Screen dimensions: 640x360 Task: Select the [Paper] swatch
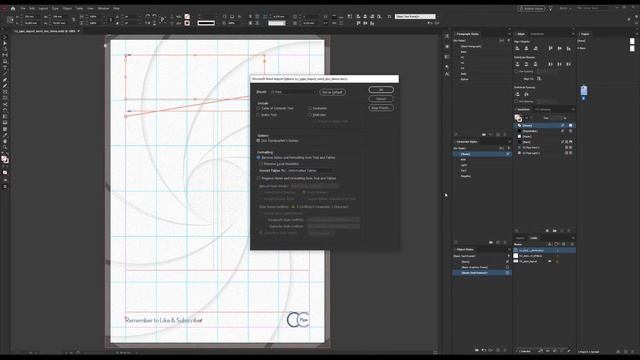[545, 136]
